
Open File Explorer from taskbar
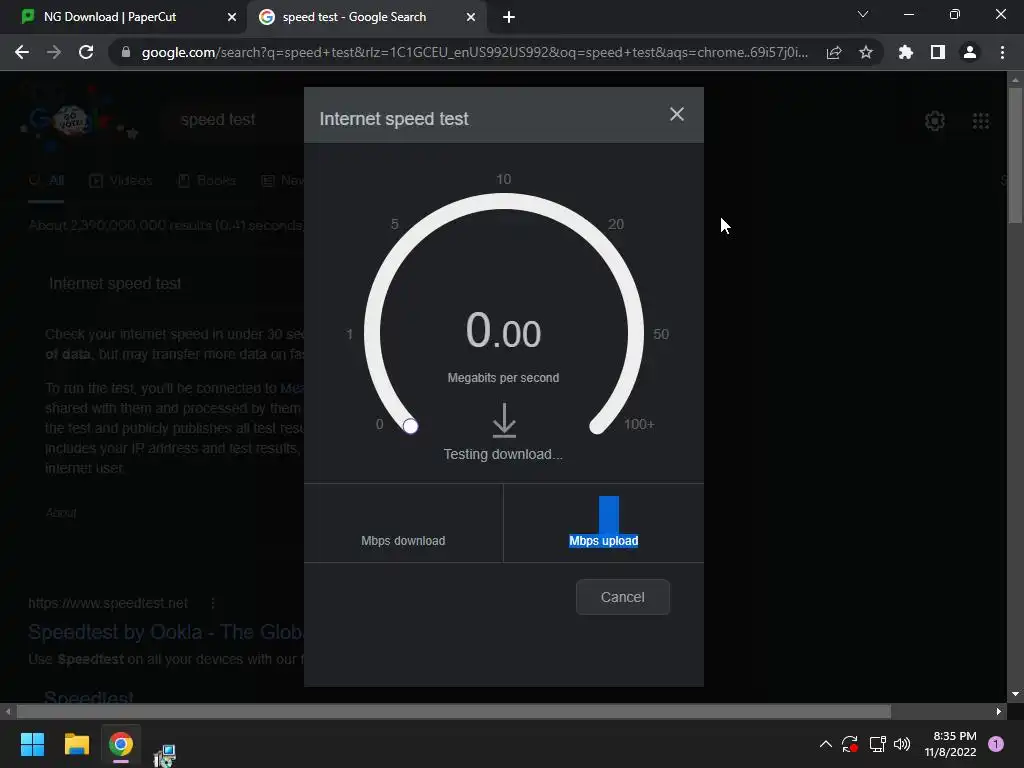point(76,744)
